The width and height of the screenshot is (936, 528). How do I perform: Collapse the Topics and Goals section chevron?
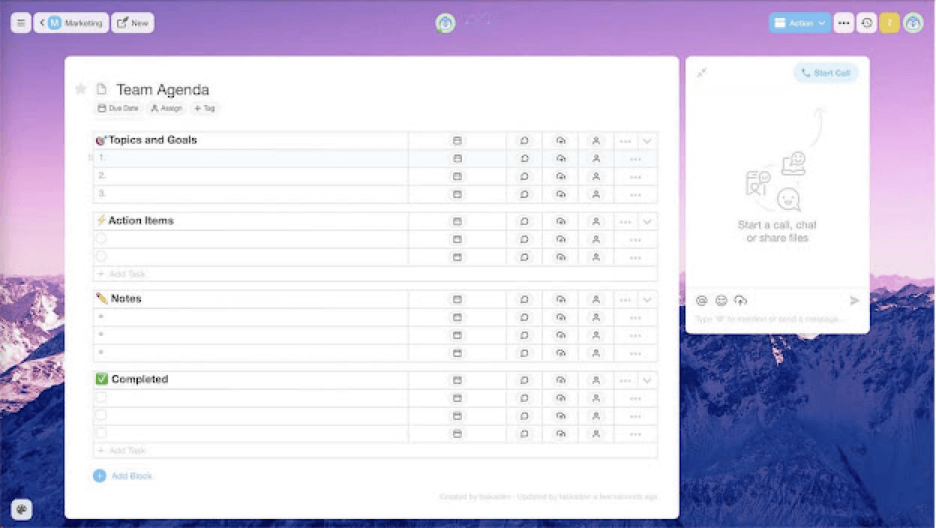(x=647, y=141)
